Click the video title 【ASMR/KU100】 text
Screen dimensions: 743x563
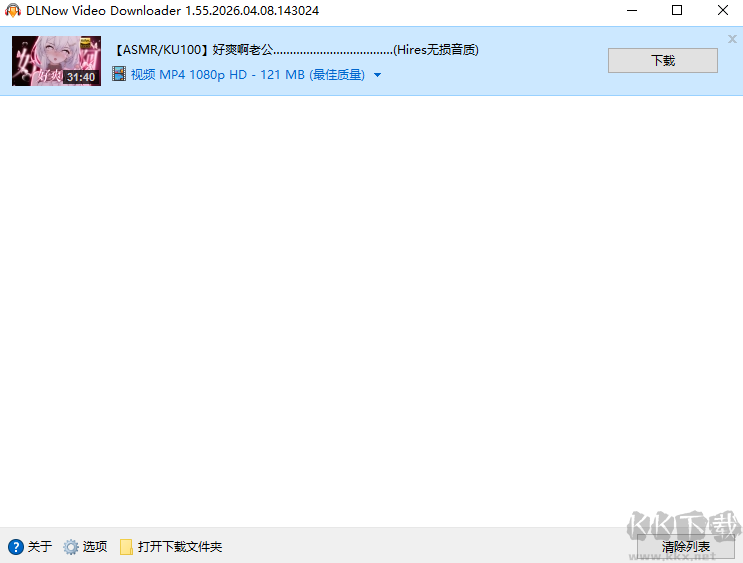297,50
